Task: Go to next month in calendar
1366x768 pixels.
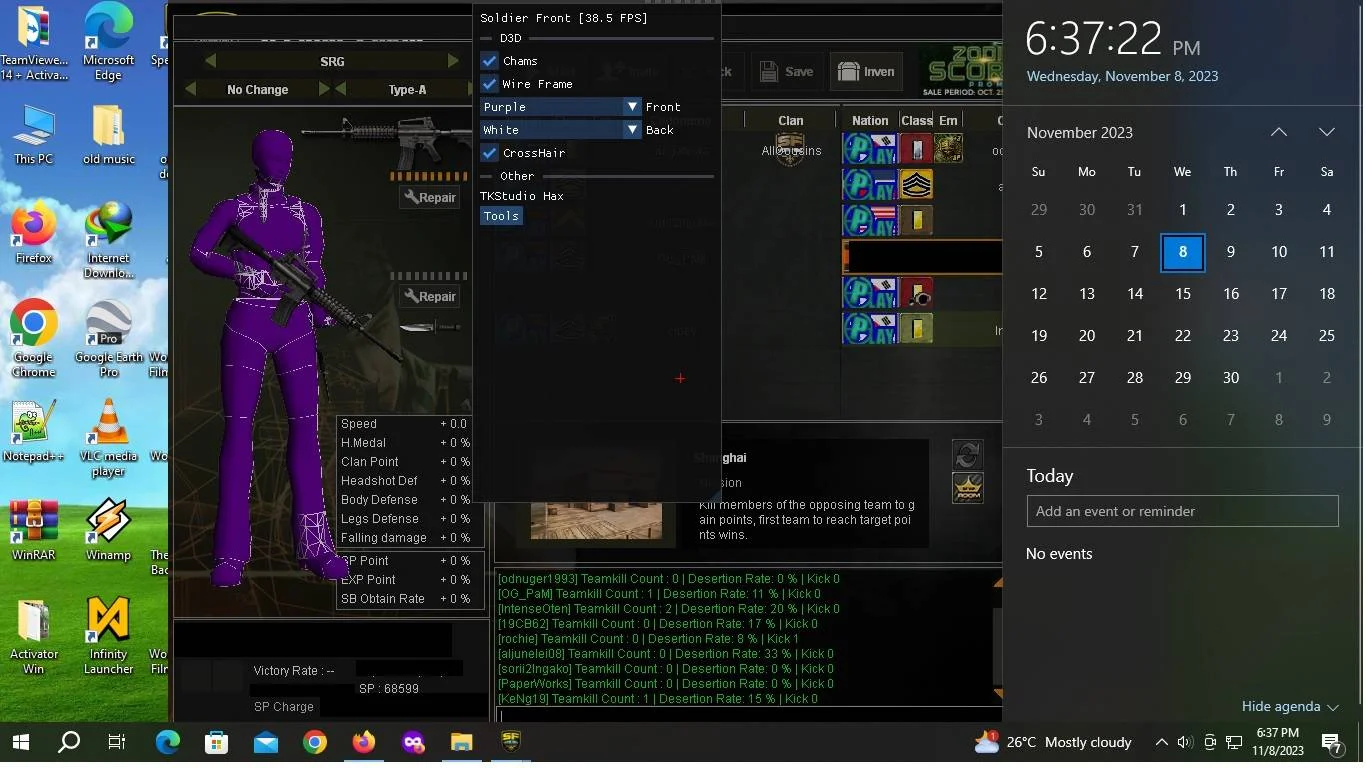Action: (x=1327, y=132)
